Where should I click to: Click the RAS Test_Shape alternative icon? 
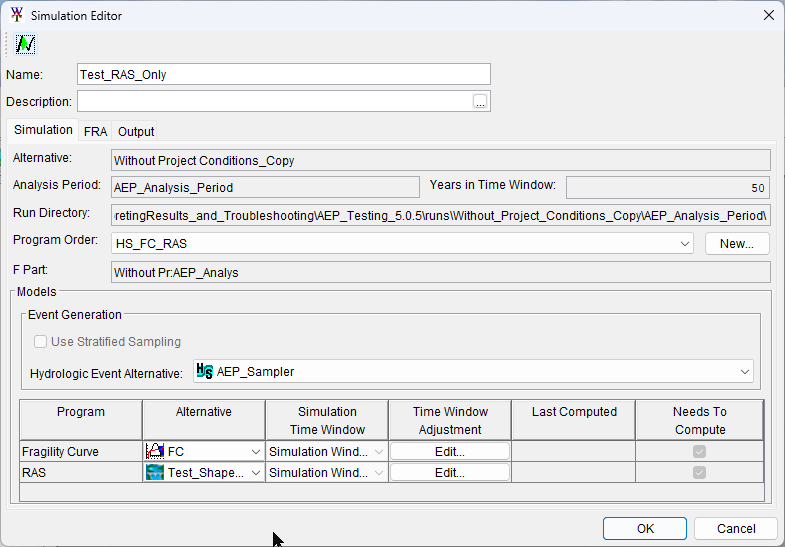(155, 472)
